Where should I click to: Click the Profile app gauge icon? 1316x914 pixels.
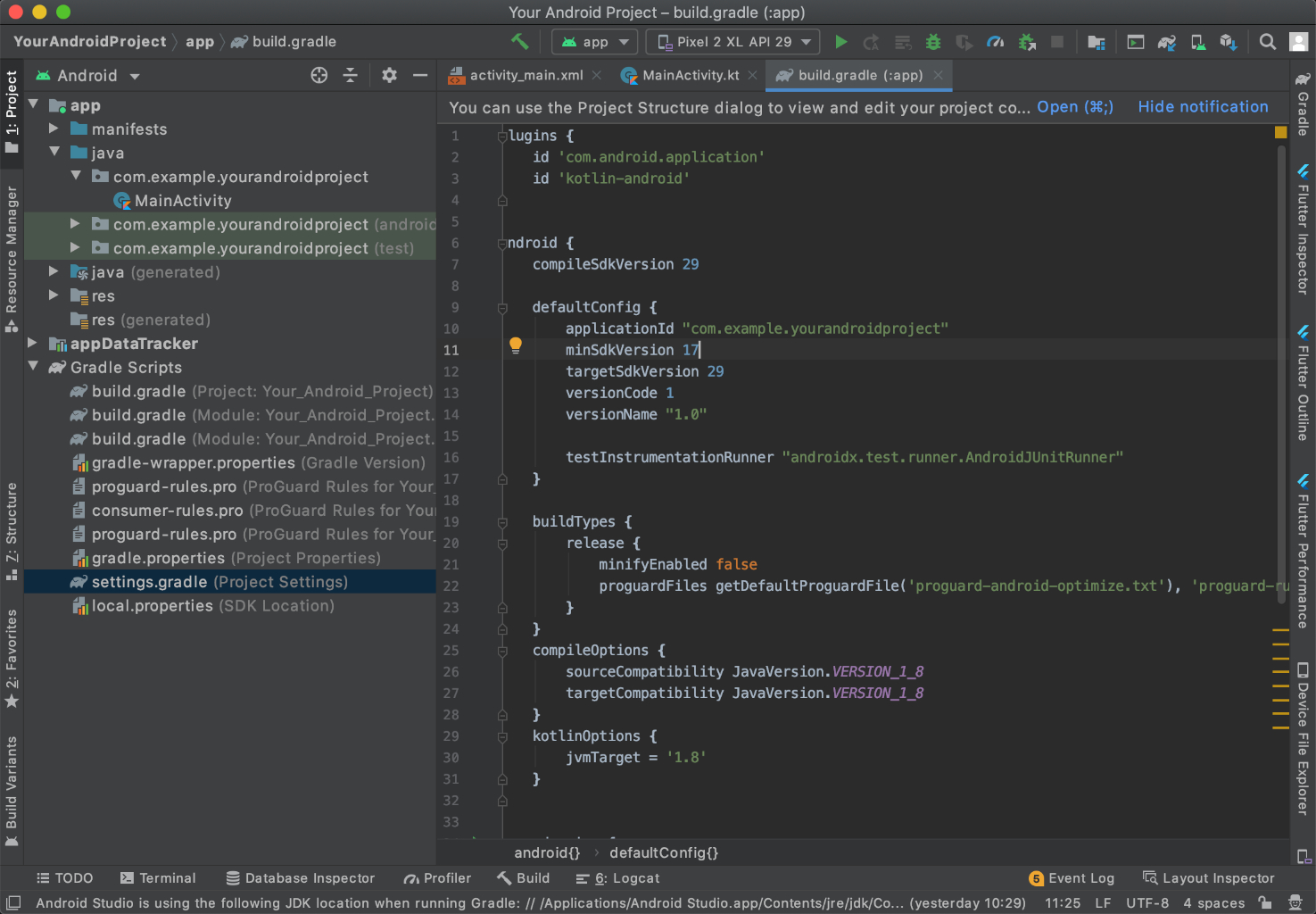(996, 42)
